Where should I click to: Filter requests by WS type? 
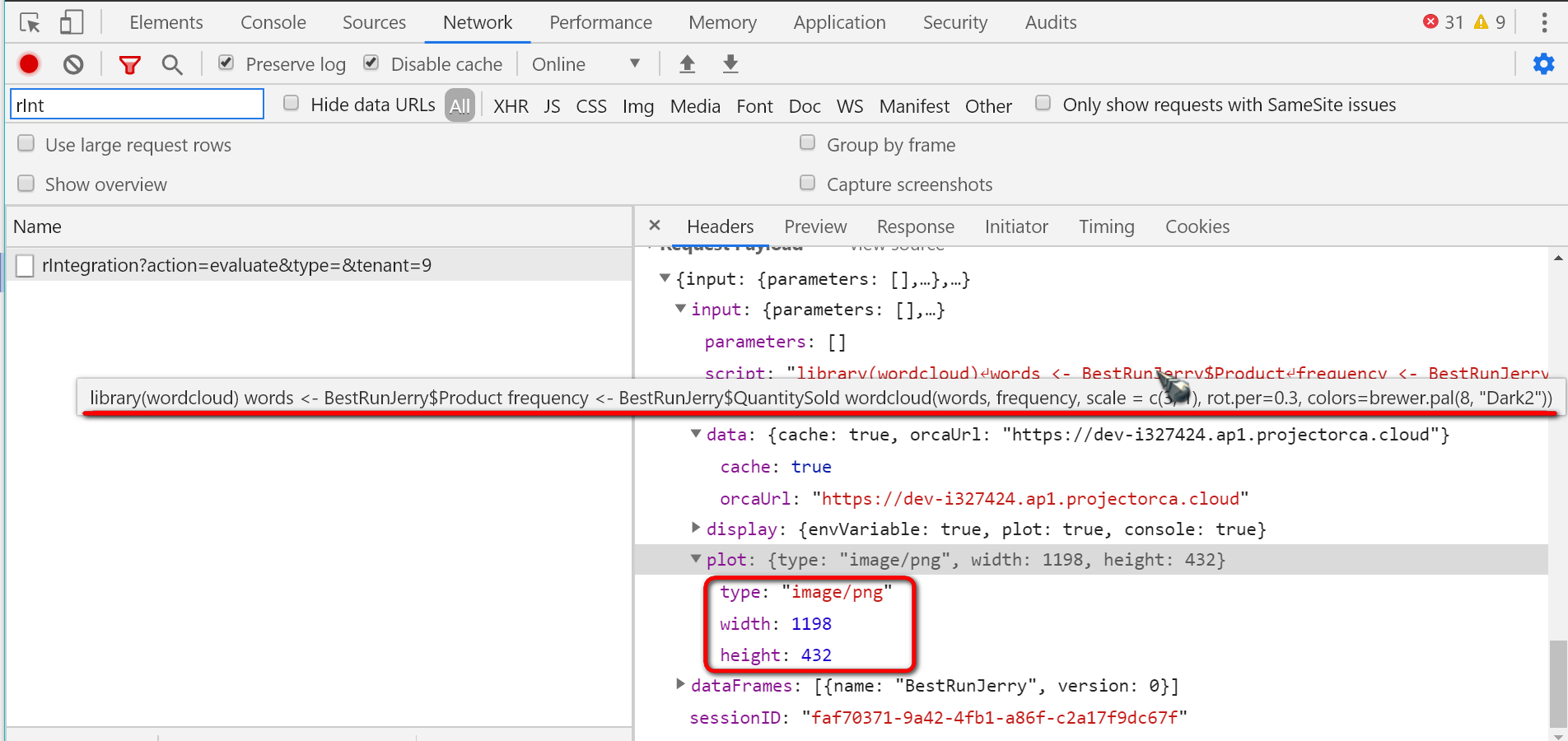click(x=850, y=106)
